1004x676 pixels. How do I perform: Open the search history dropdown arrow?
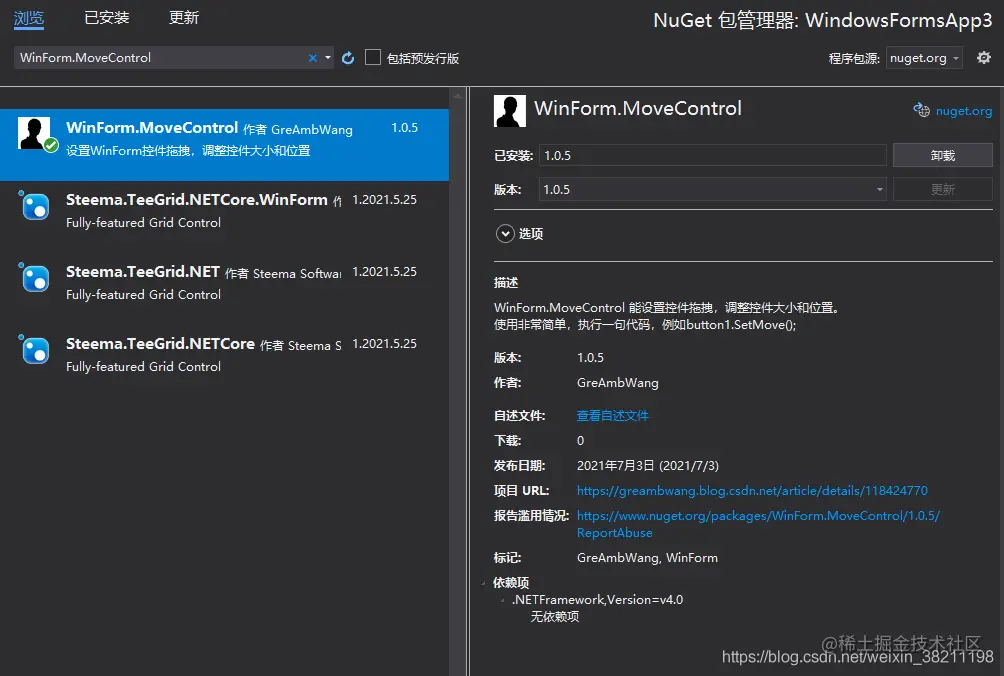(328, 58)
